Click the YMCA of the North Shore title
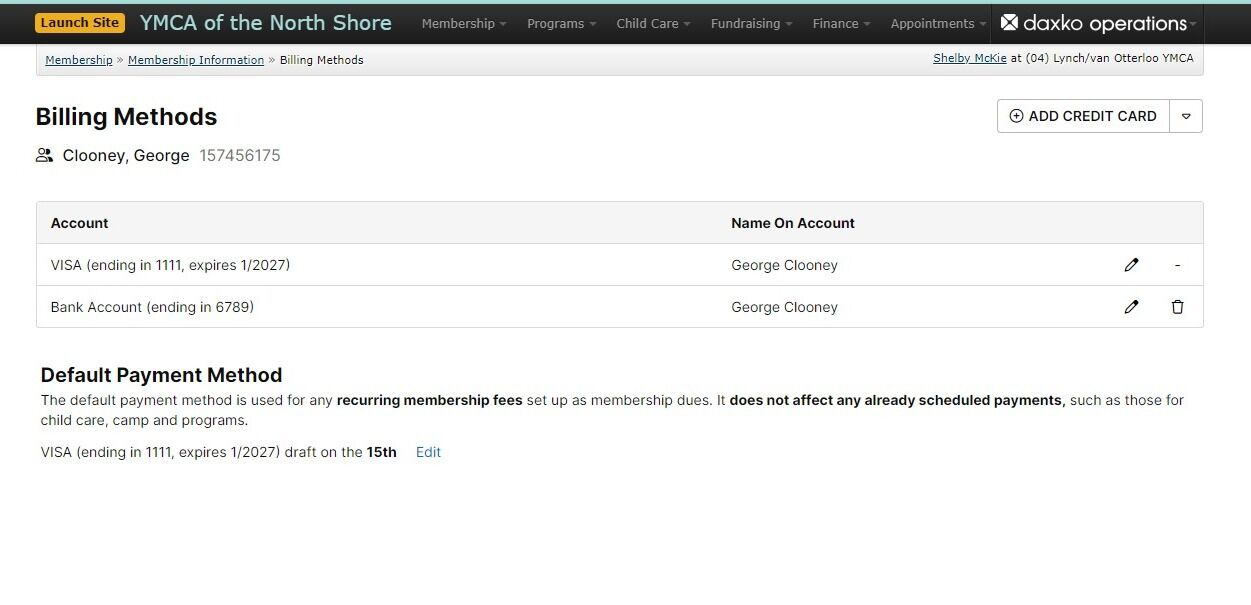Screen dimensions: 1251x605 pos(265,23)
